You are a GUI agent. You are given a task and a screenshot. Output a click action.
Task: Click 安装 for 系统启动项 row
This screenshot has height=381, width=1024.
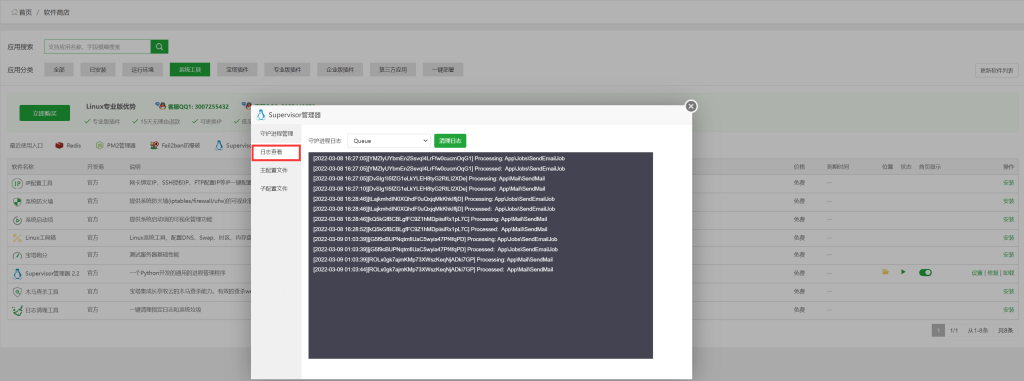coord(1008,219)
